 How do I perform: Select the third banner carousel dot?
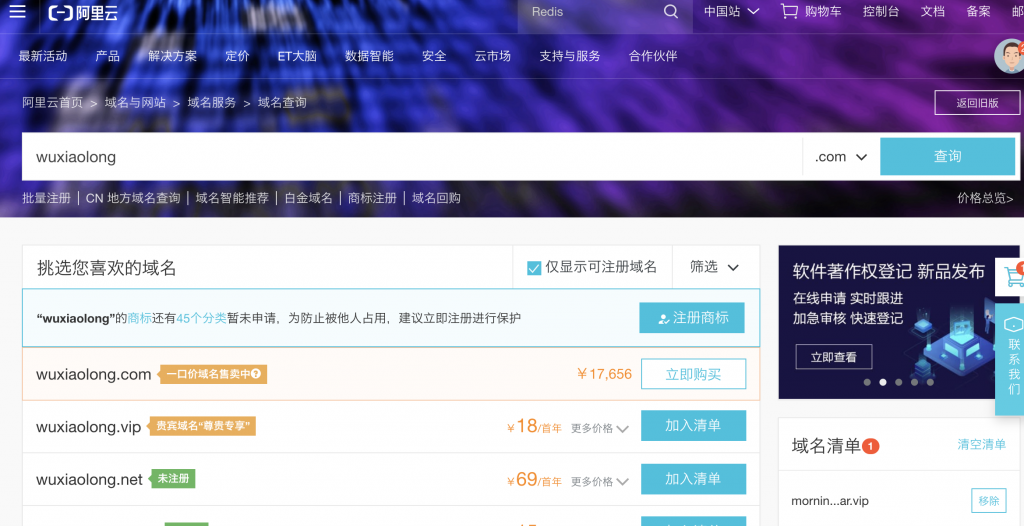pyautogui.click(x=899, y=382)
